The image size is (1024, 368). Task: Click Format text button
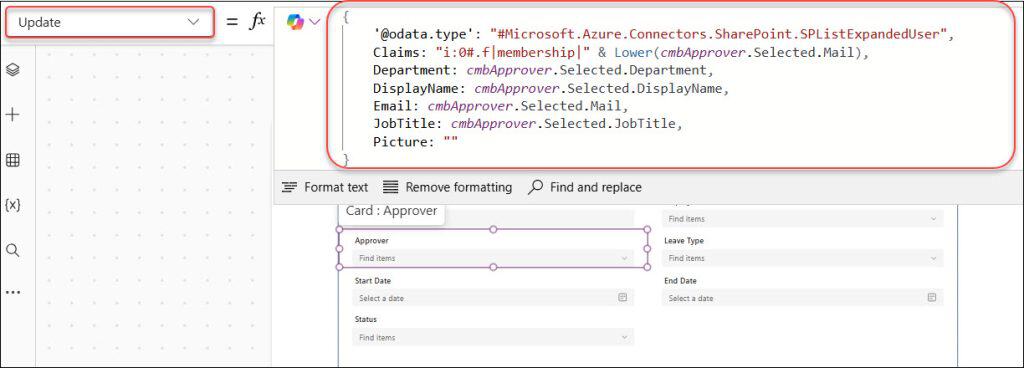325,187
